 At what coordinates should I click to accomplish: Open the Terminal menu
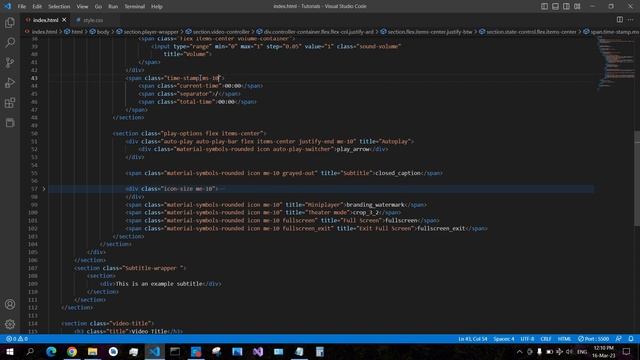click(134, 6)
